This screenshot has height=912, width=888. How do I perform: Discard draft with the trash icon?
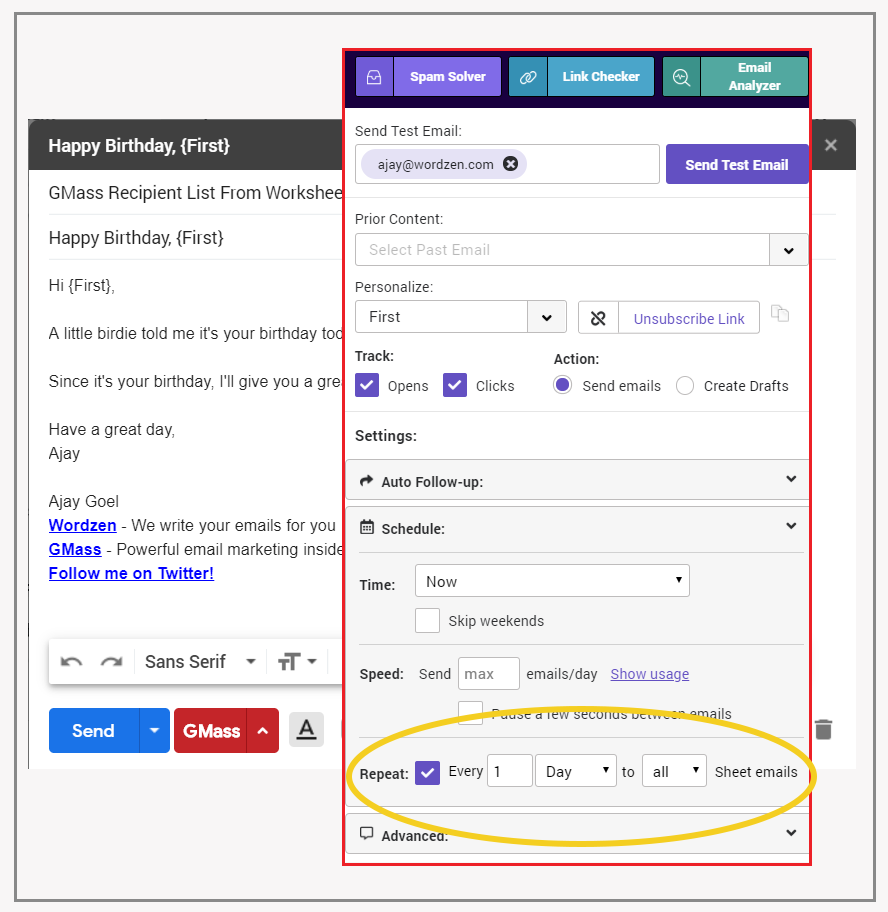[x=823, y=729]
